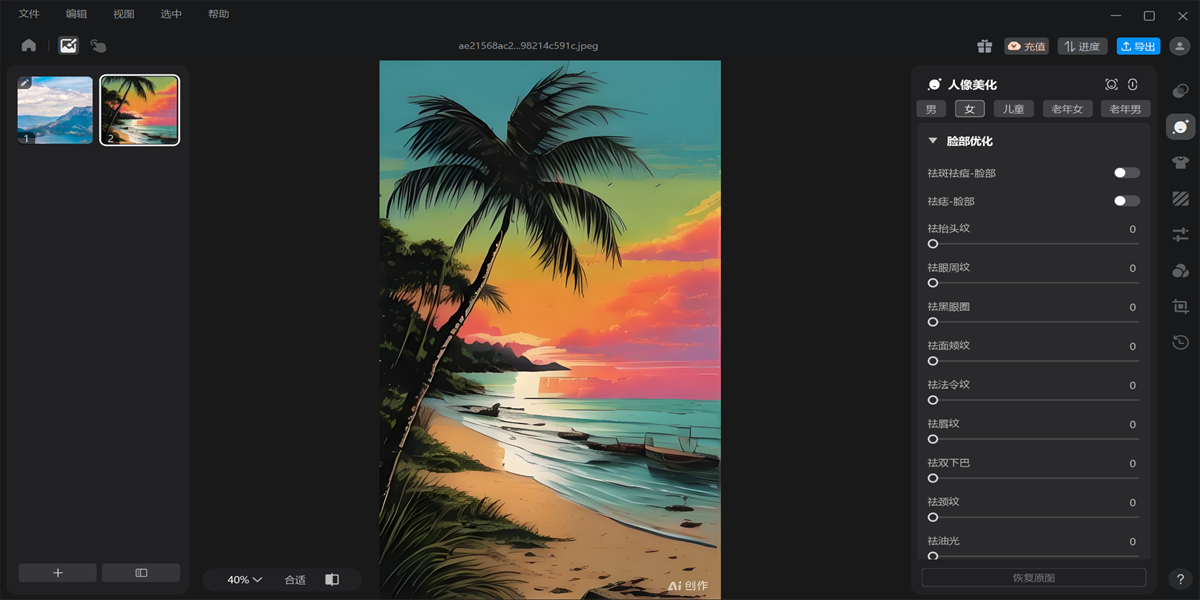Viewport: 1200px width, 600px height.
Task: Select the first mountain lake thumbnail
Action: (x=55, y=110)
